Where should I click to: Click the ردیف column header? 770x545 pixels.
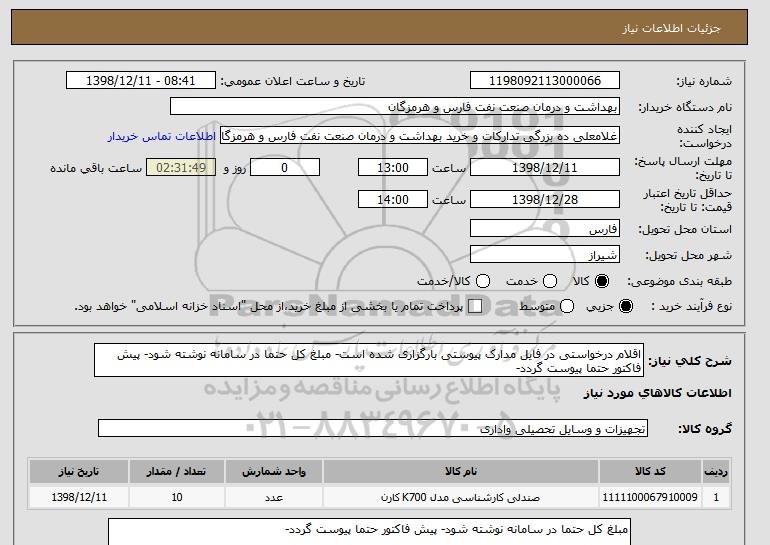716,471
